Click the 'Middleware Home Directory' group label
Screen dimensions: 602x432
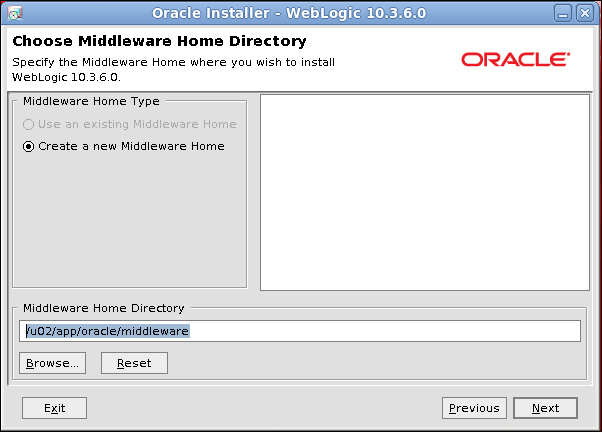104,308
